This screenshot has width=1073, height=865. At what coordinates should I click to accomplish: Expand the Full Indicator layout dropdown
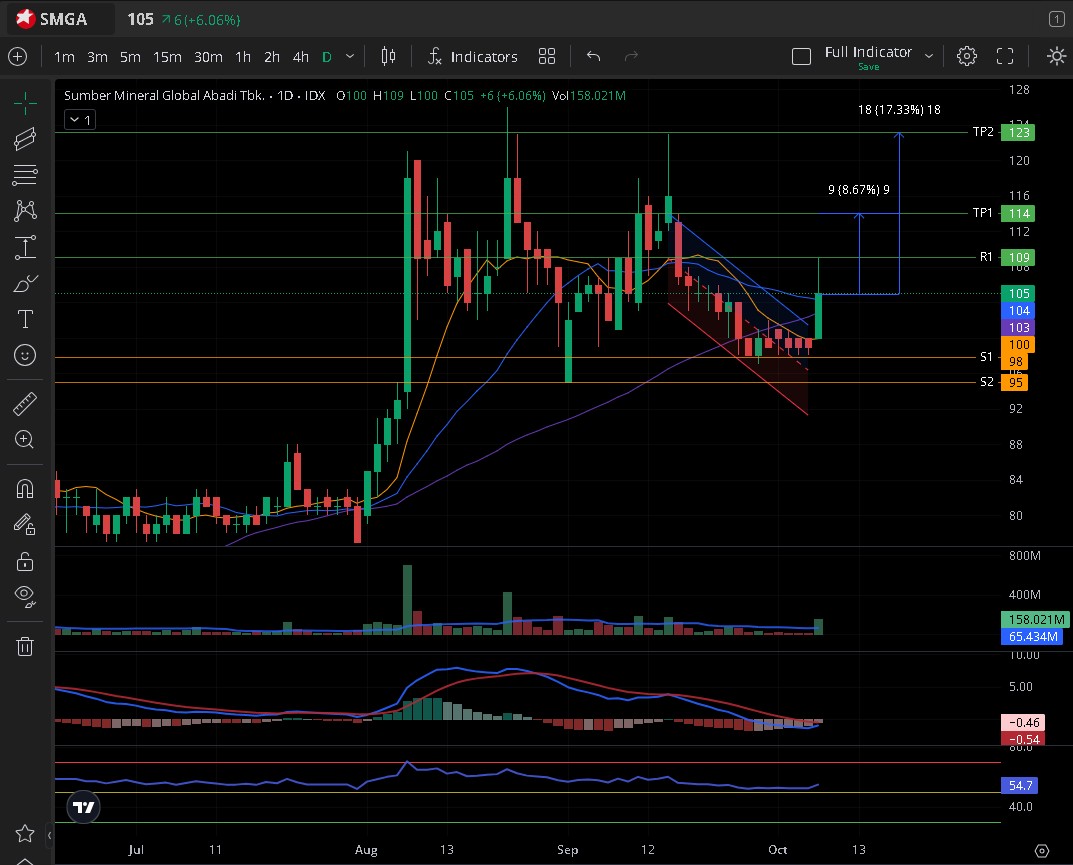pyautogui.click(x=929, y=56)
